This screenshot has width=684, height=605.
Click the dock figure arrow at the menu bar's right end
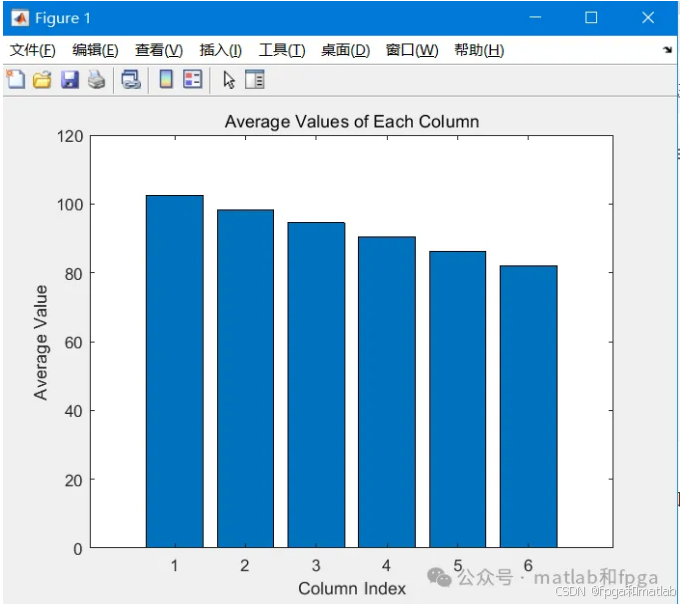pos(667,50)
